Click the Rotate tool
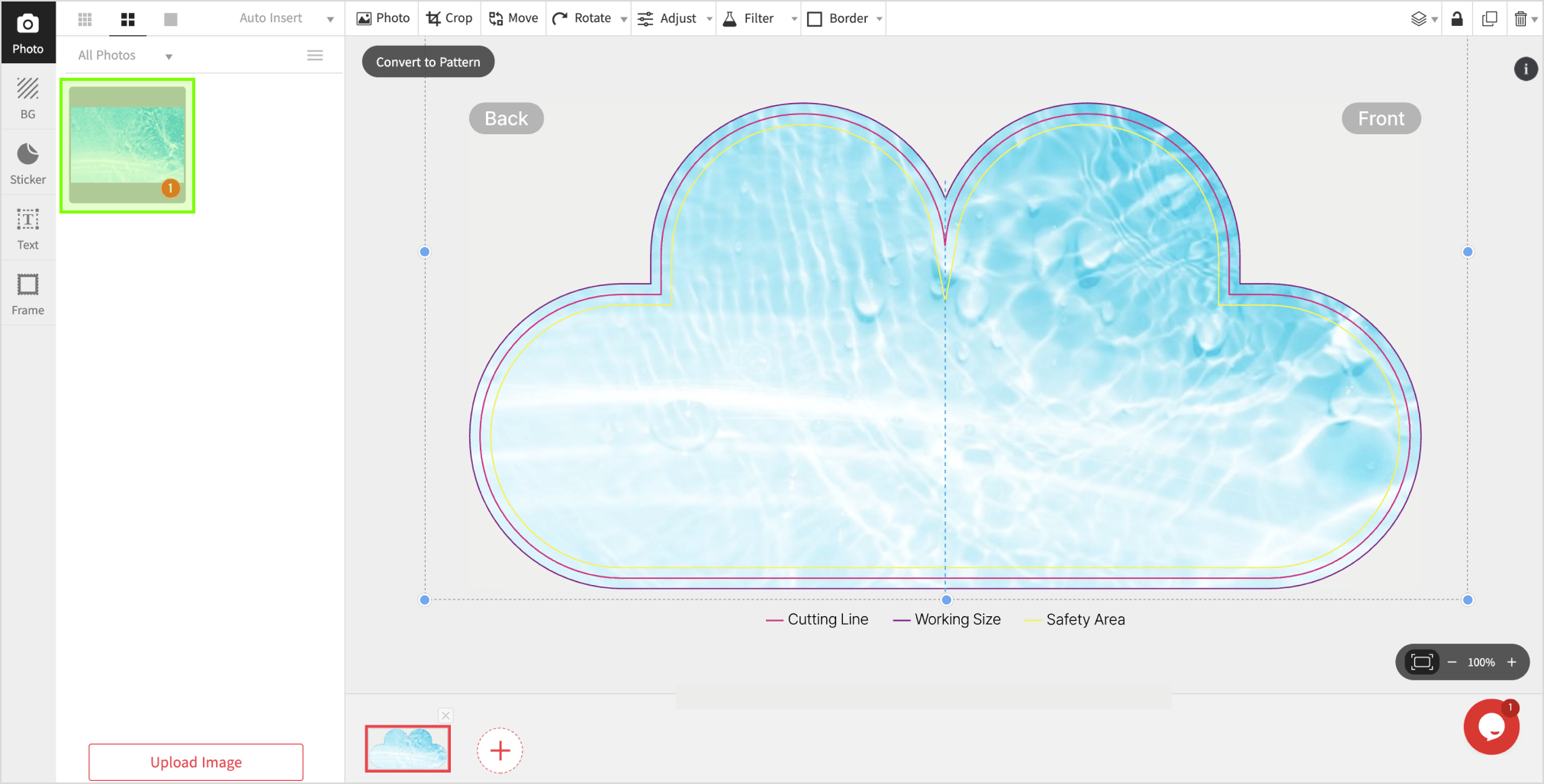Viewport: 1544px width, 784px height. 582,18
